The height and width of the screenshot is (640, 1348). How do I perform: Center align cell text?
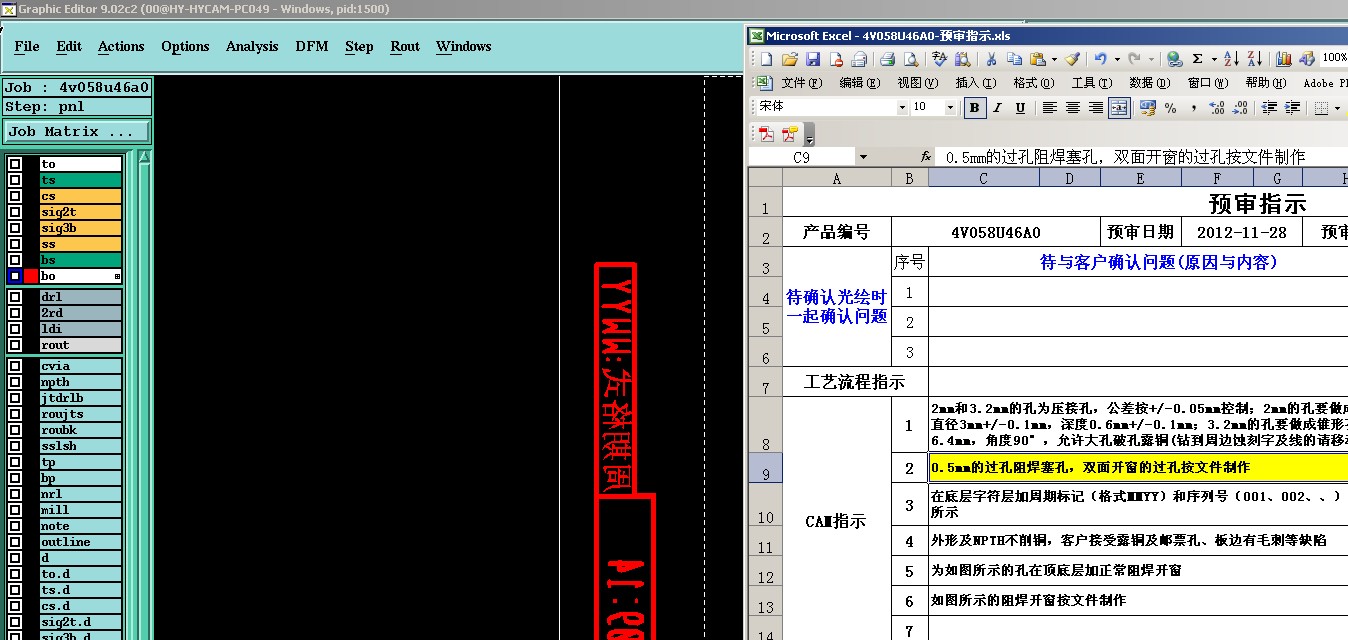click(x=1073, y=108)
